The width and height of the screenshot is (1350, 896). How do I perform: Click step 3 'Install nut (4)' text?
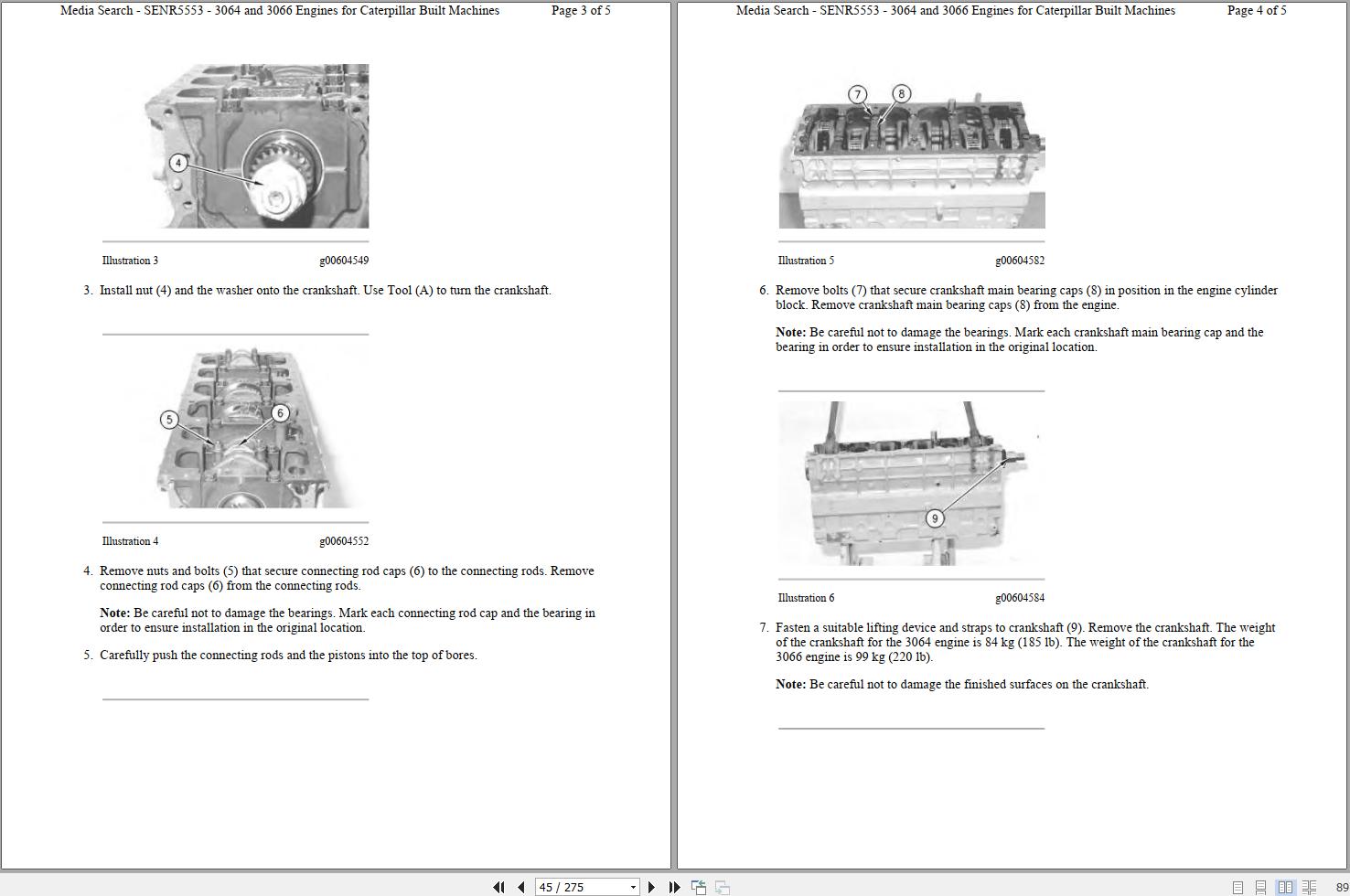[325, 291]
